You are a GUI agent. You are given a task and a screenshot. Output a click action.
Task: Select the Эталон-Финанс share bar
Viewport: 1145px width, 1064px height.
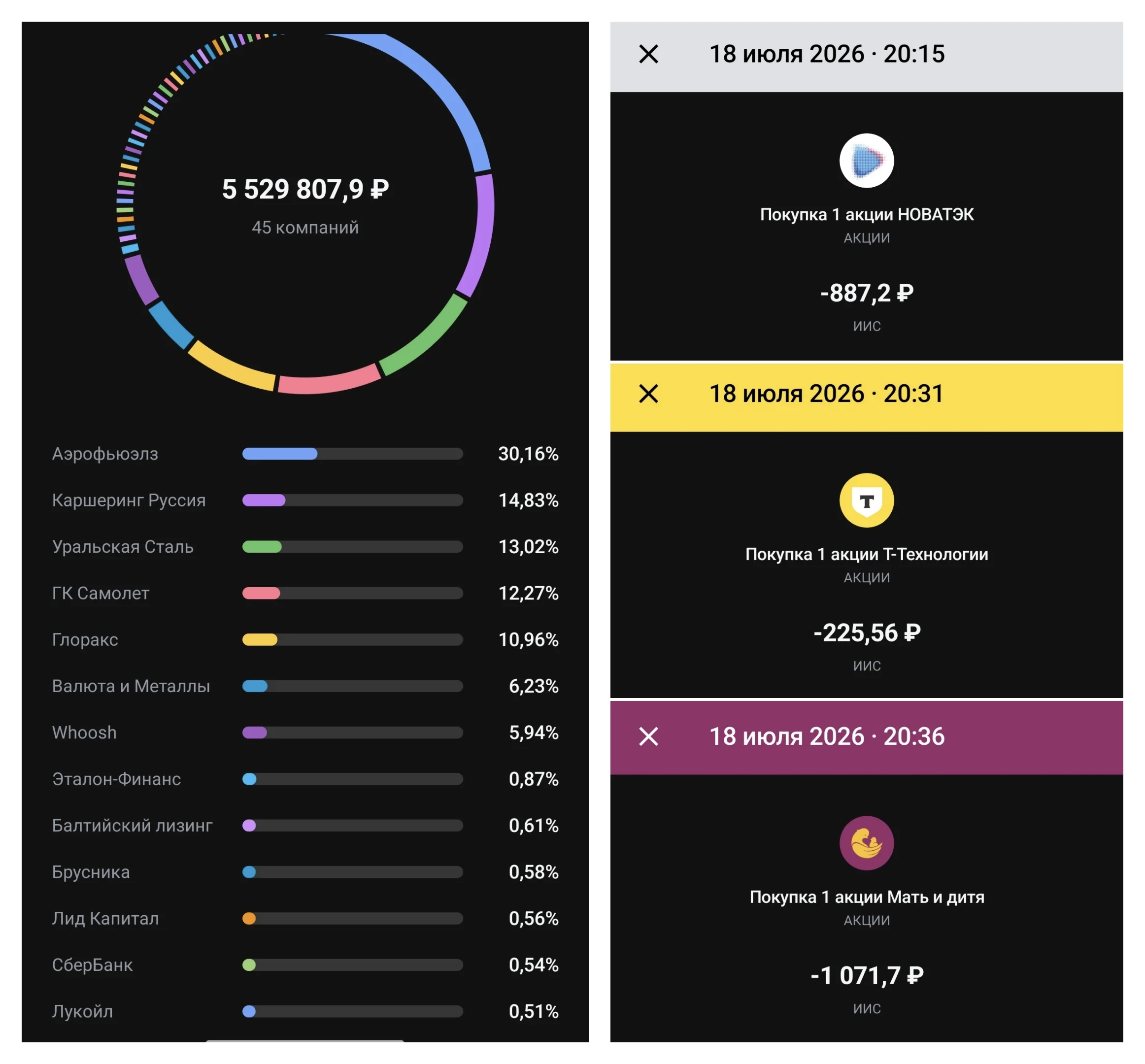pyautogui.click(x=352, y=779)
